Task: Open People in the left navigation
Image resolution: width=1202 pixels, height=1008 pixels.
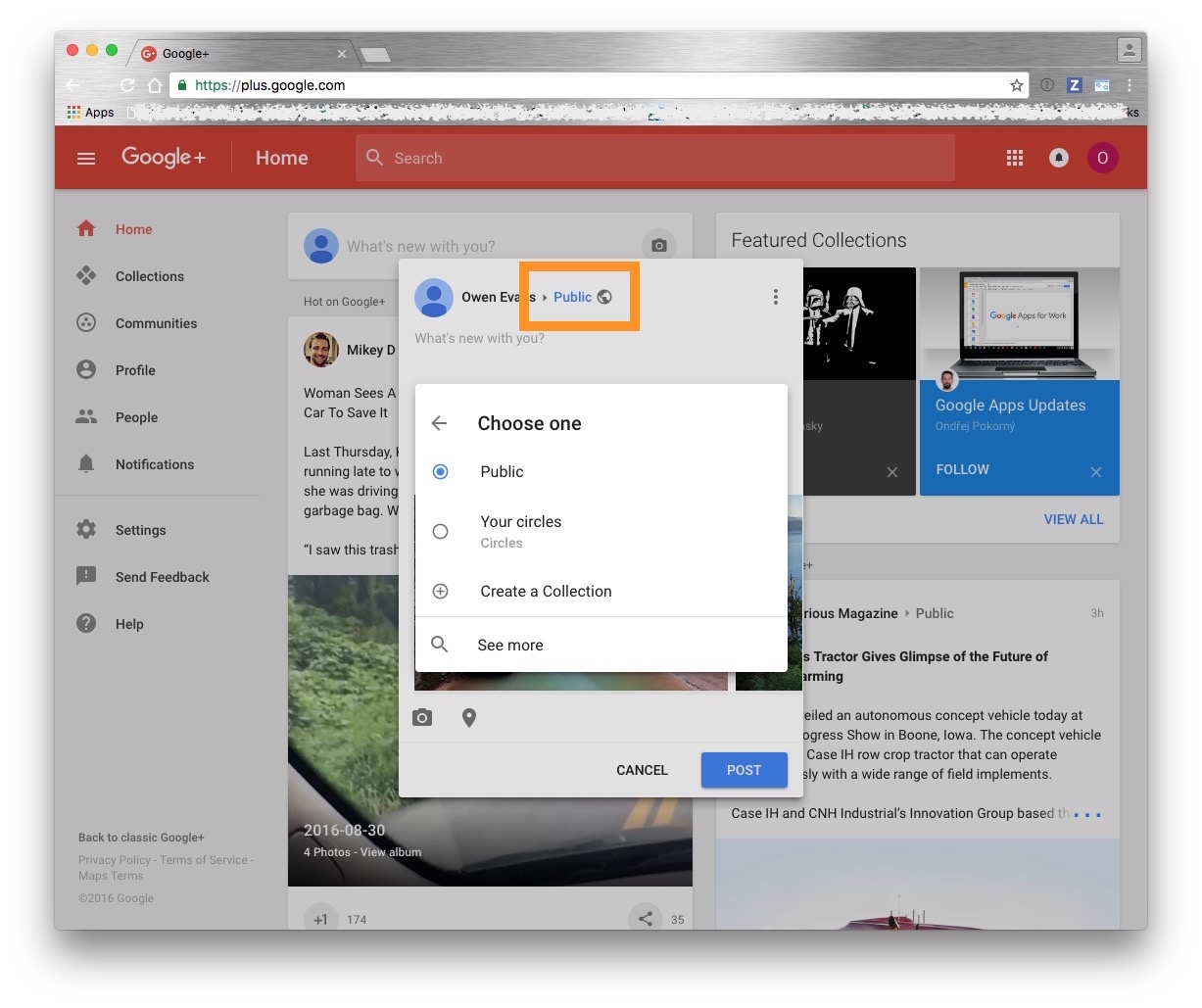Action: pos(136,417)
